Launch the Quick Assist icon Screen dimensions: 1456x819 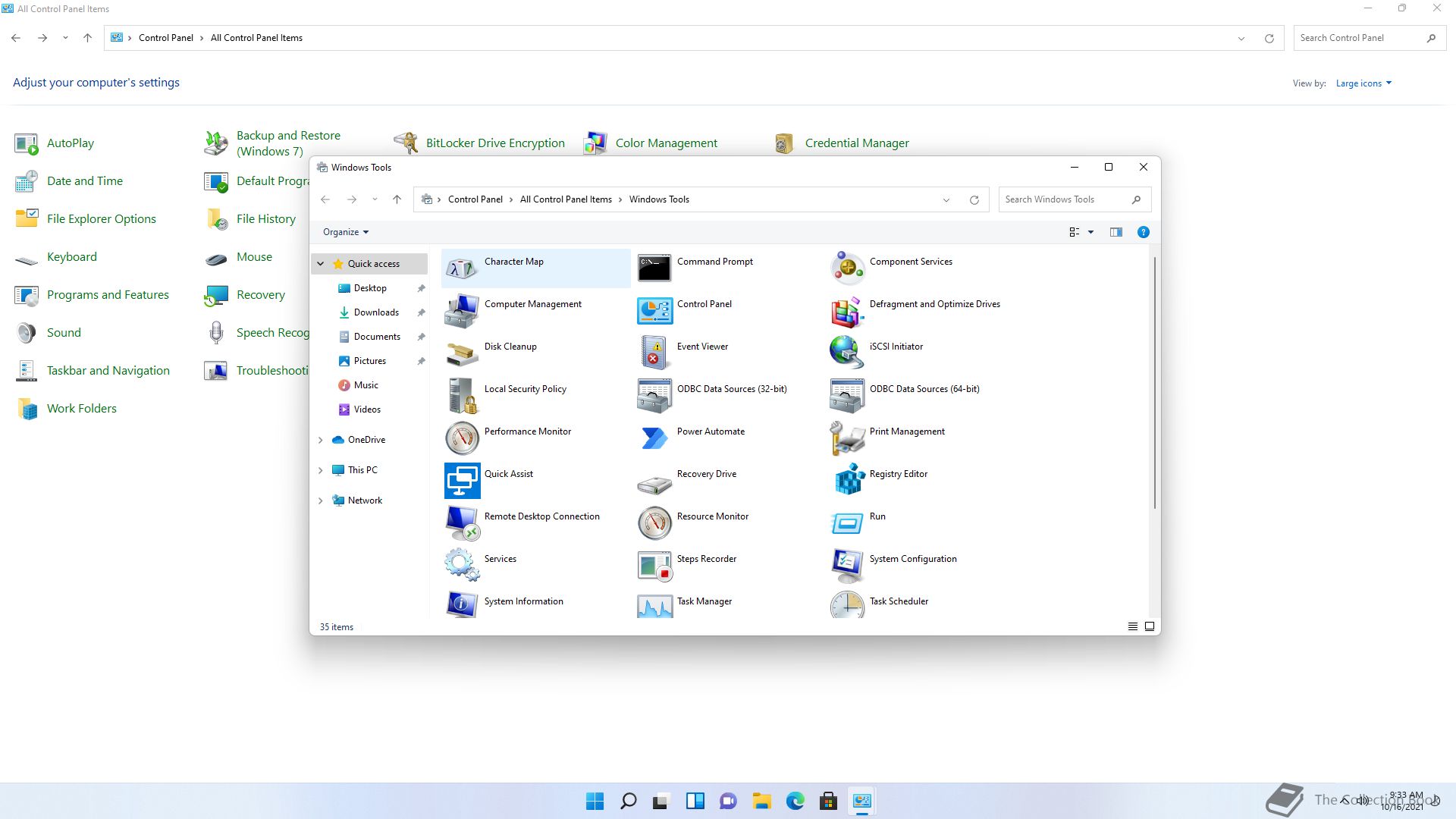(462, 480)
